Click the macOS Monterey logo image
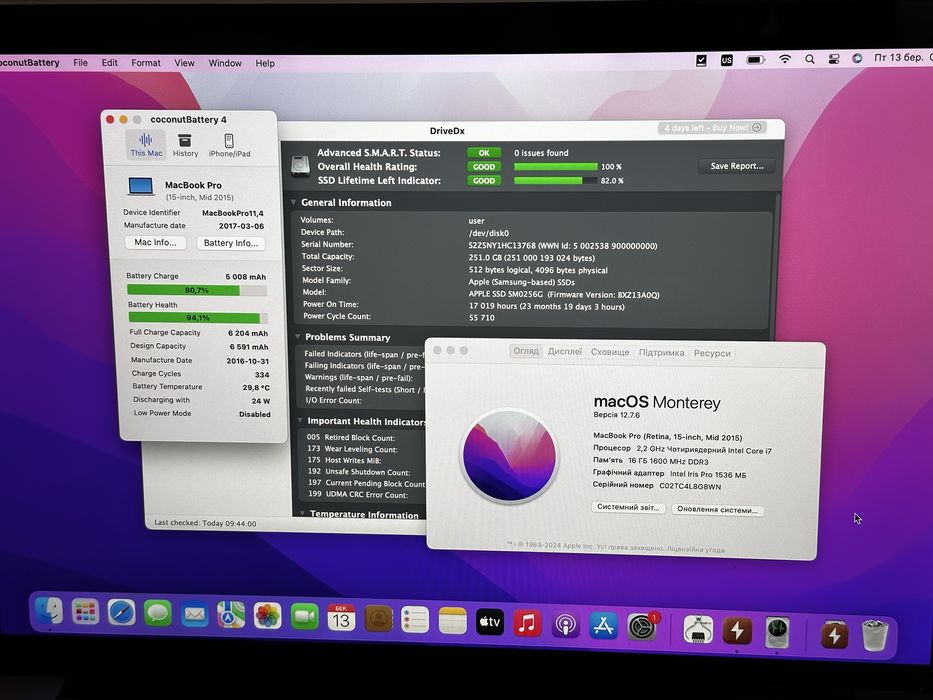This screenshot has width=933, height=700. [x=510, y=456]
